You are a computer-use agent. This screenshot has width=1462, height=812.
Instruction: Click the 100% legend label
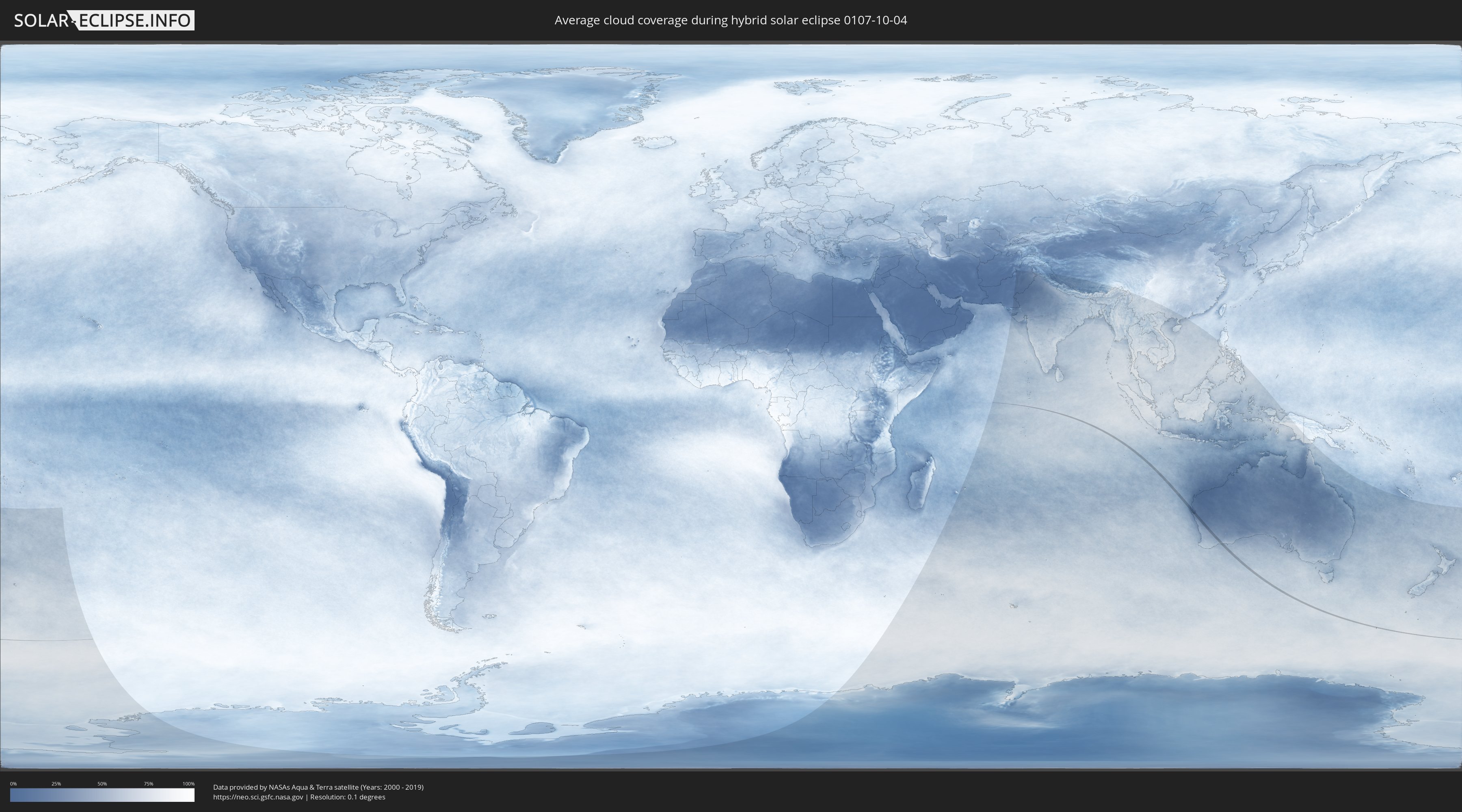[188, 784]
